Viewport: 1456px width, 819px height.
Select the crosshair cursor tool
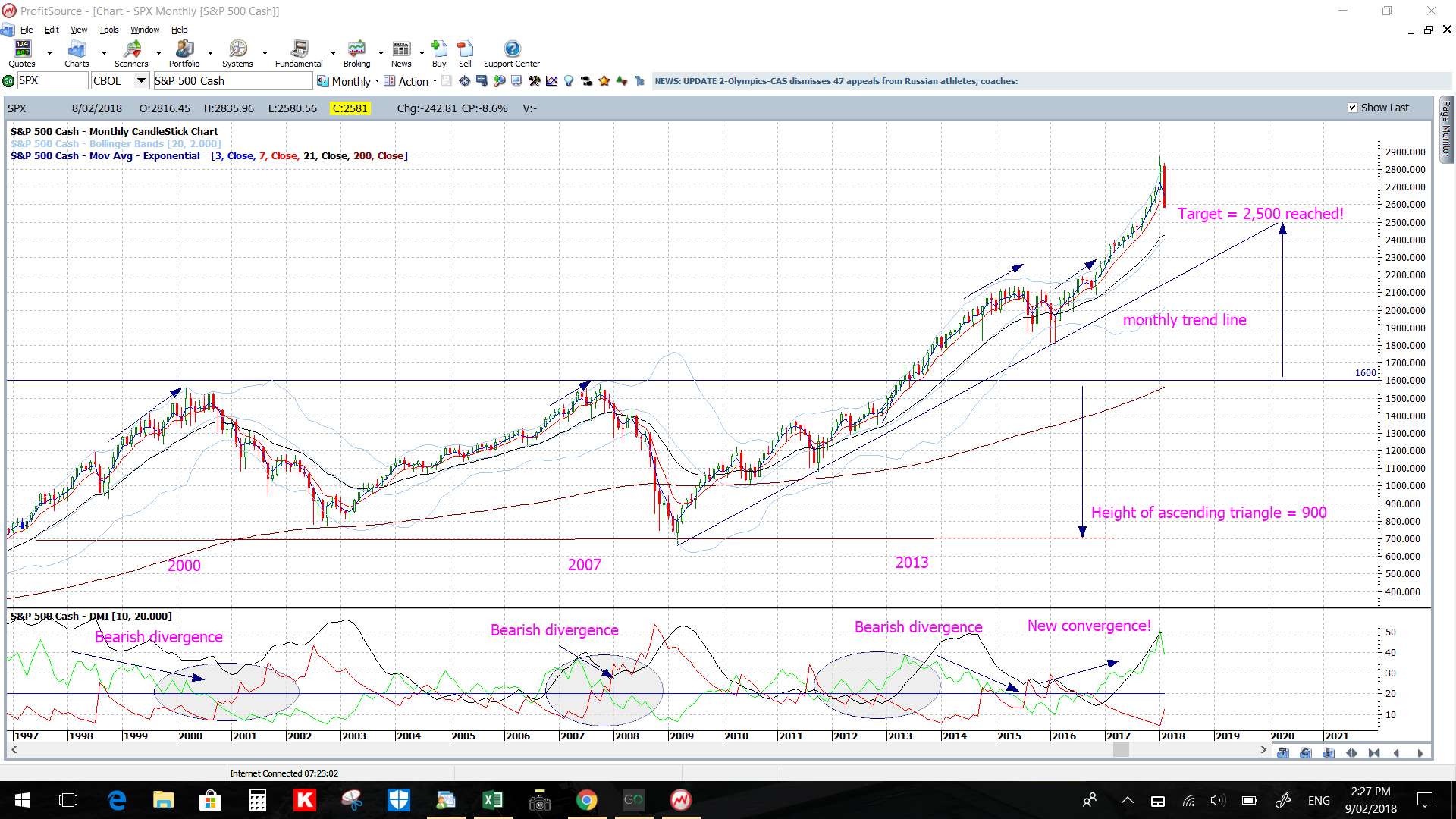(465, 81)
